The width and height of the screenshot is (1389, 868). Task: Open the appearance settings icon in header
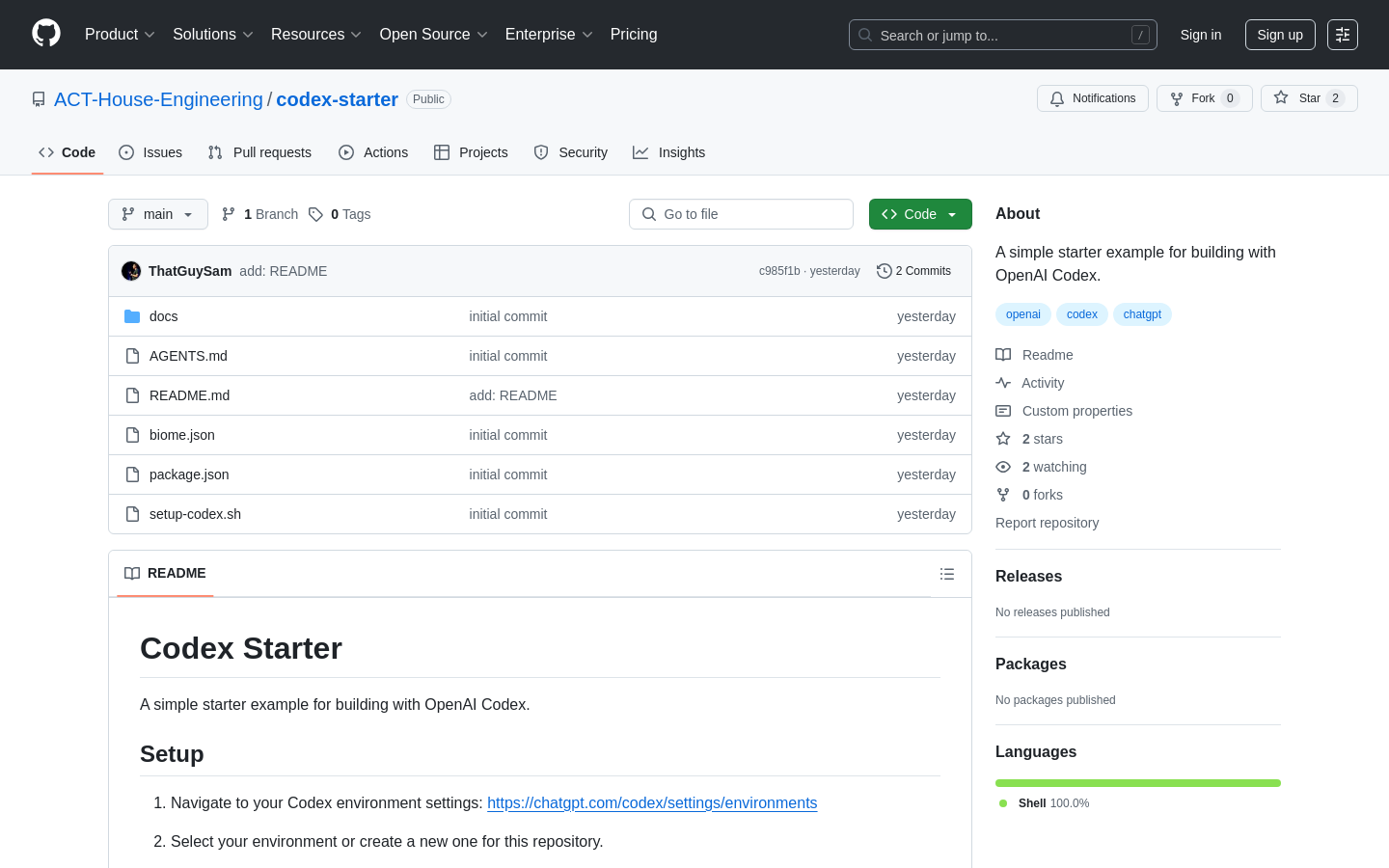(x=1343, y=35)
